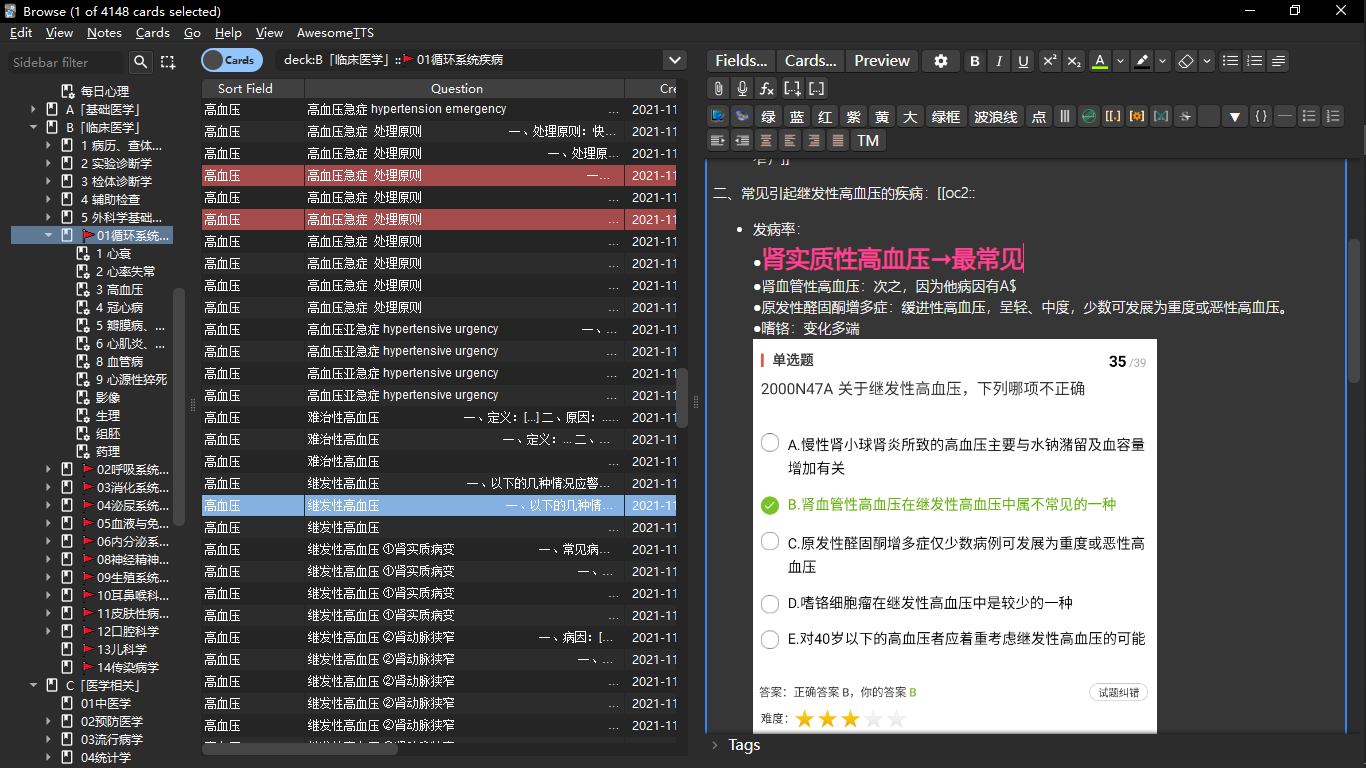The height and width of the screenshot is (768, 1366).
Task: Toggle bold formatting in editor
Action: pos(975,61)
